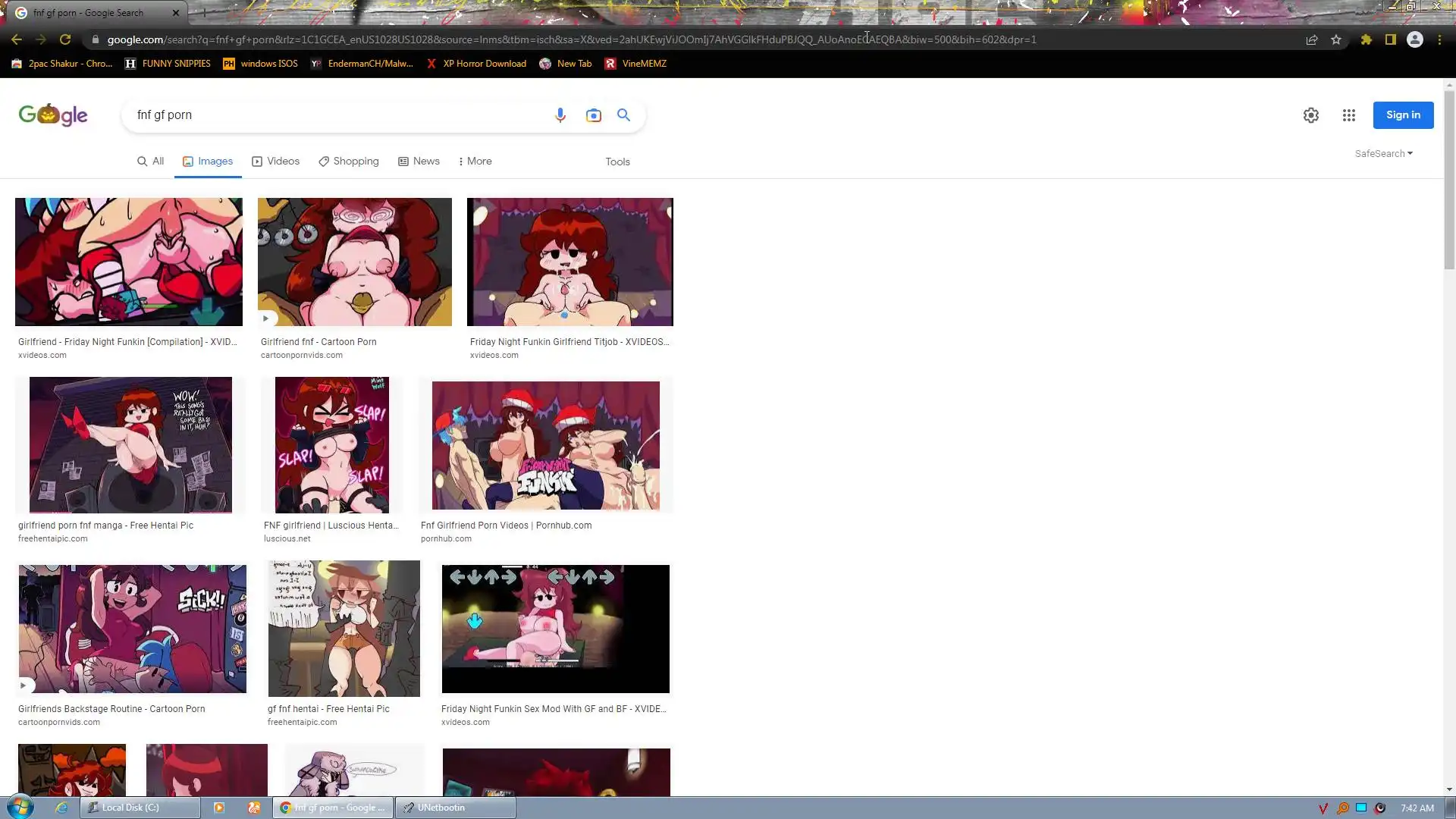Expand the More search categories menu
The image size is (1456, 819).
pyautogui.click(x=475, y=161)
